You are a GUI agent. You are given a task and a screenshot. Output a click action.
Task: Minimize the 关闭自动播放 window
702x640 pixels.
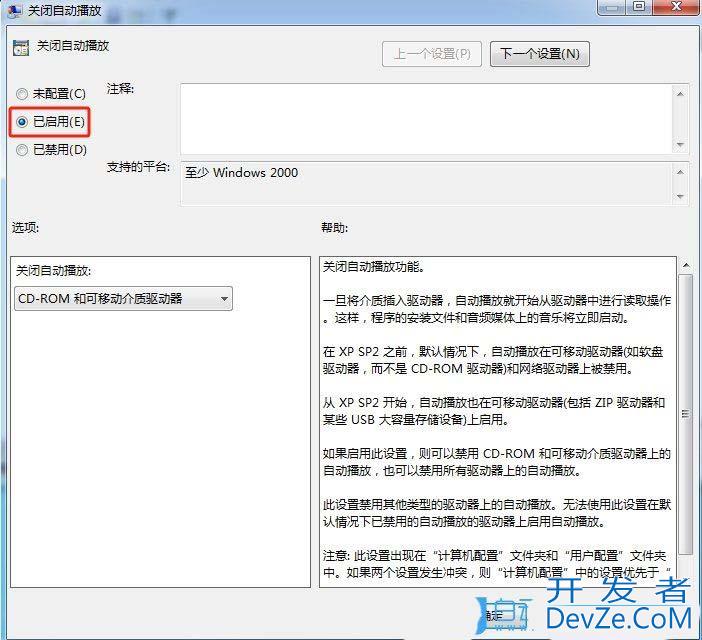[613, 6]
